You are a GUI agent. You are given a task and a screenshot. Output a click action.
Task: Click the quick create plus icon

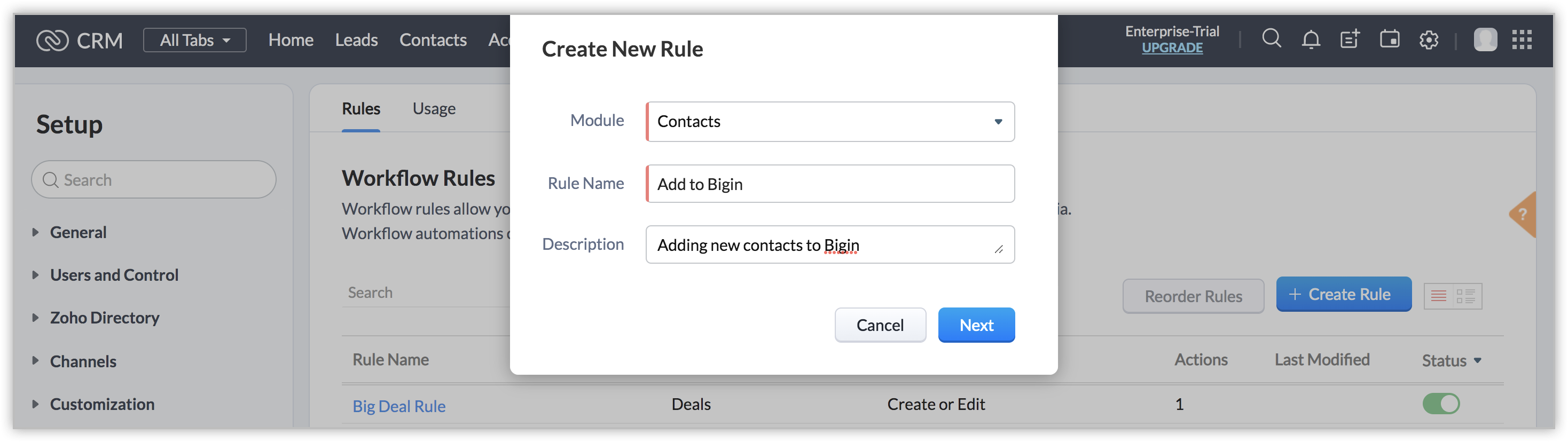click(1350, 40)
